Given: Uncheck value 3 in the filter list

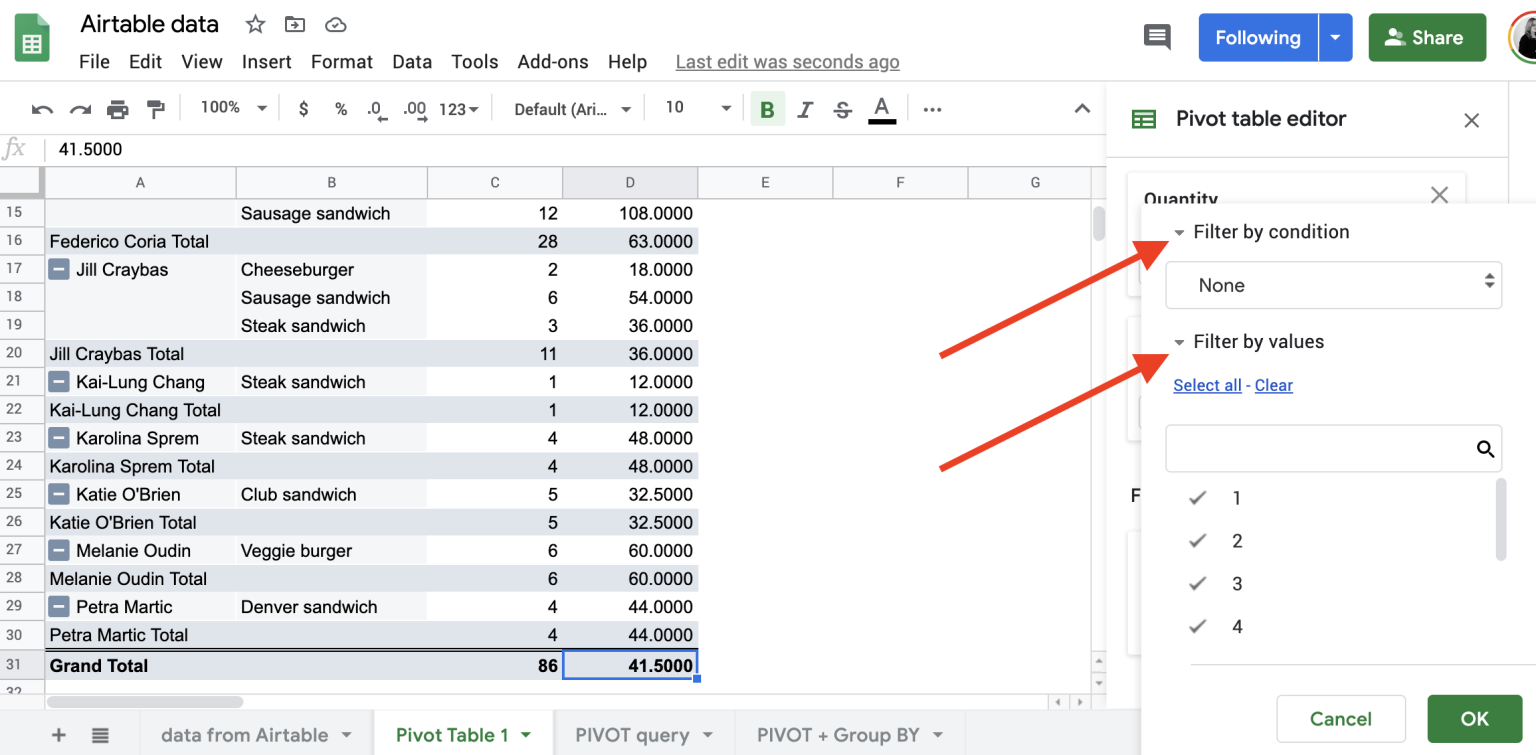Looking at the screenshot, I should [x=1197, y=583].
